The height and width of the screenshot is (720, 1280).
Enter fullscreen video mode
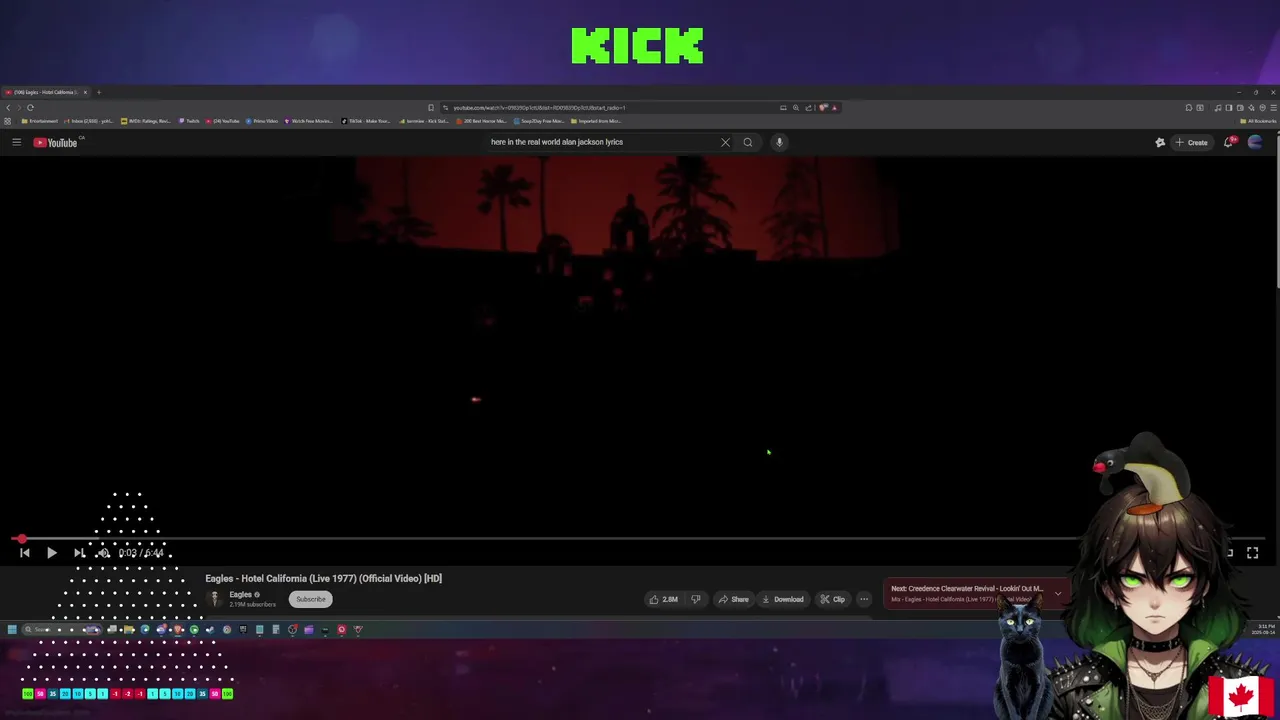pos(1252,552)
